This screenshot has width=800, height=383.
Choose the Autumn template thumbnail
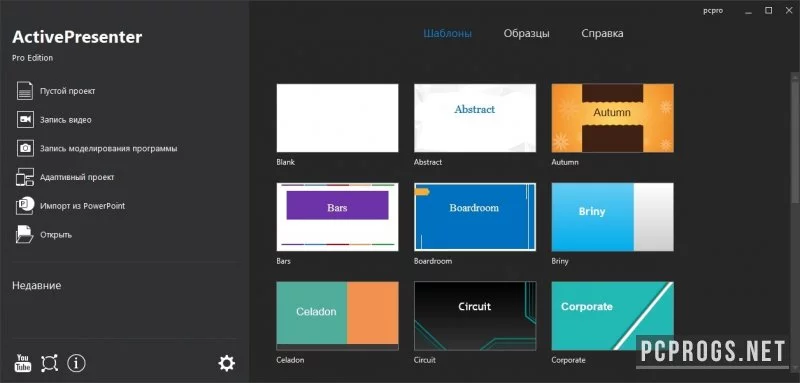[x=612, y=118]
